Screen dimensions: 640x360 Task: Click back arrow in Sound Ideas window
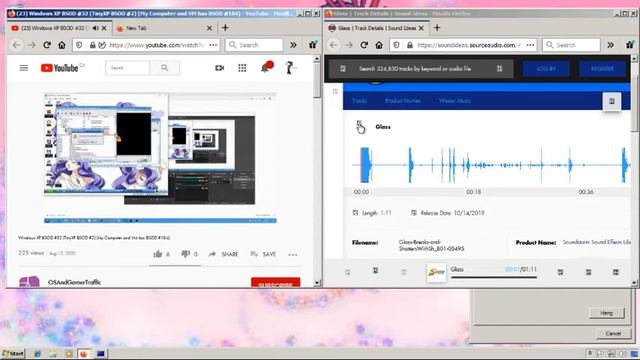[333, 45]
